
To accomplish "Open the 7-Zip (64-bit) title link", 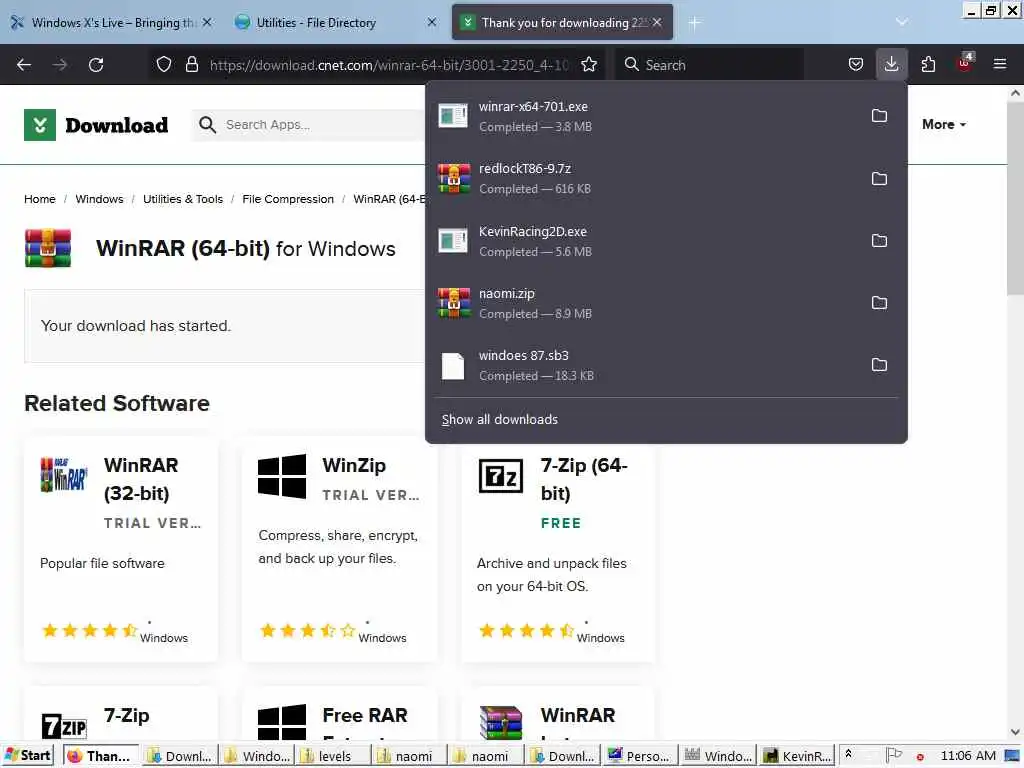I will pyautogui.click(x=584, y=479).
